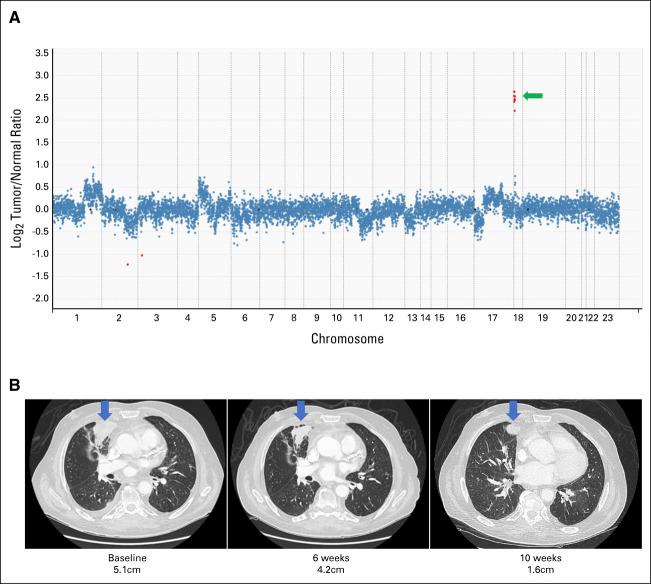Select chromosome 18 label on the x-axis
The image size is (651, 584).
click(517, 317)
